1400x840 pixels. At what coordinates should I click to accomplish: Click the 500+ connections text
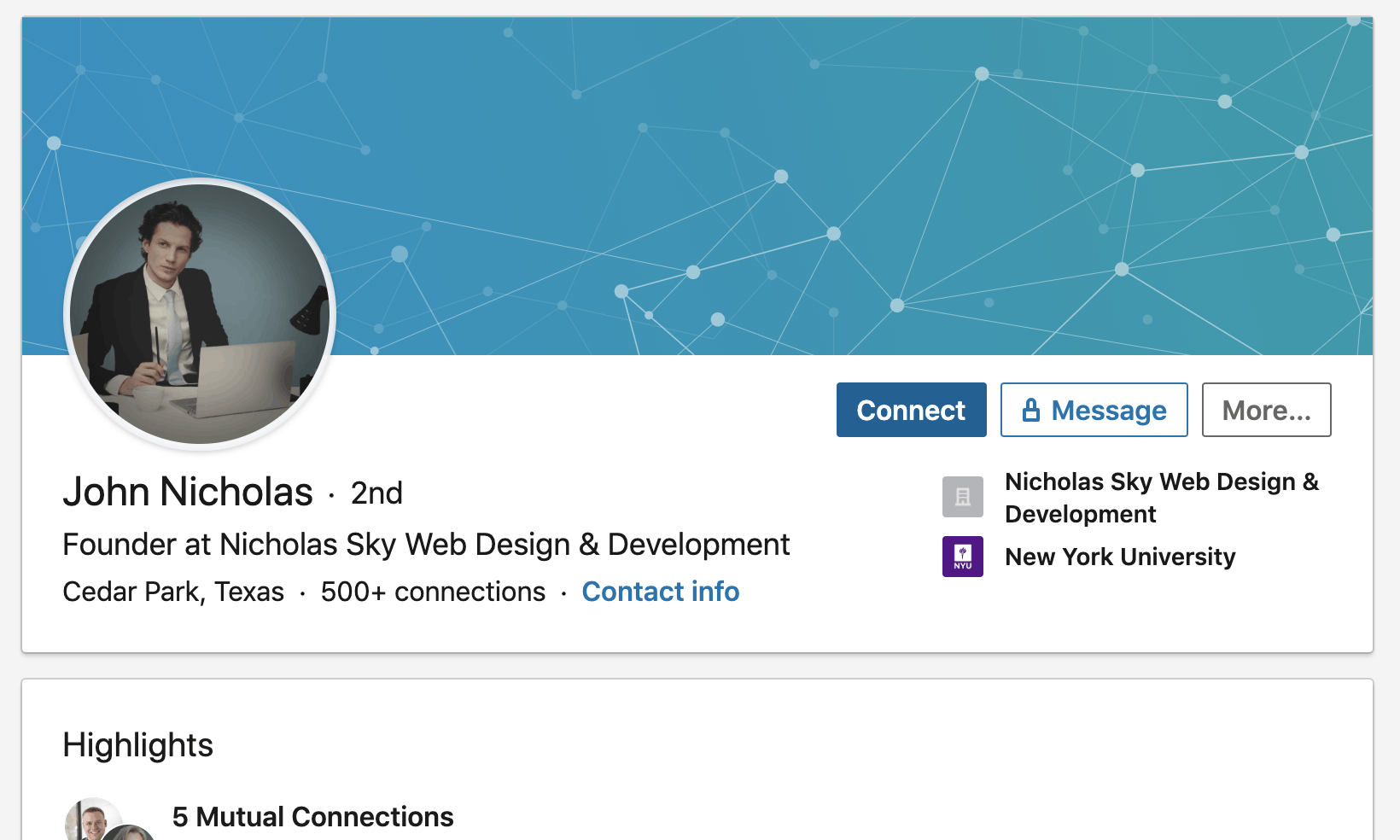[433, 592]
